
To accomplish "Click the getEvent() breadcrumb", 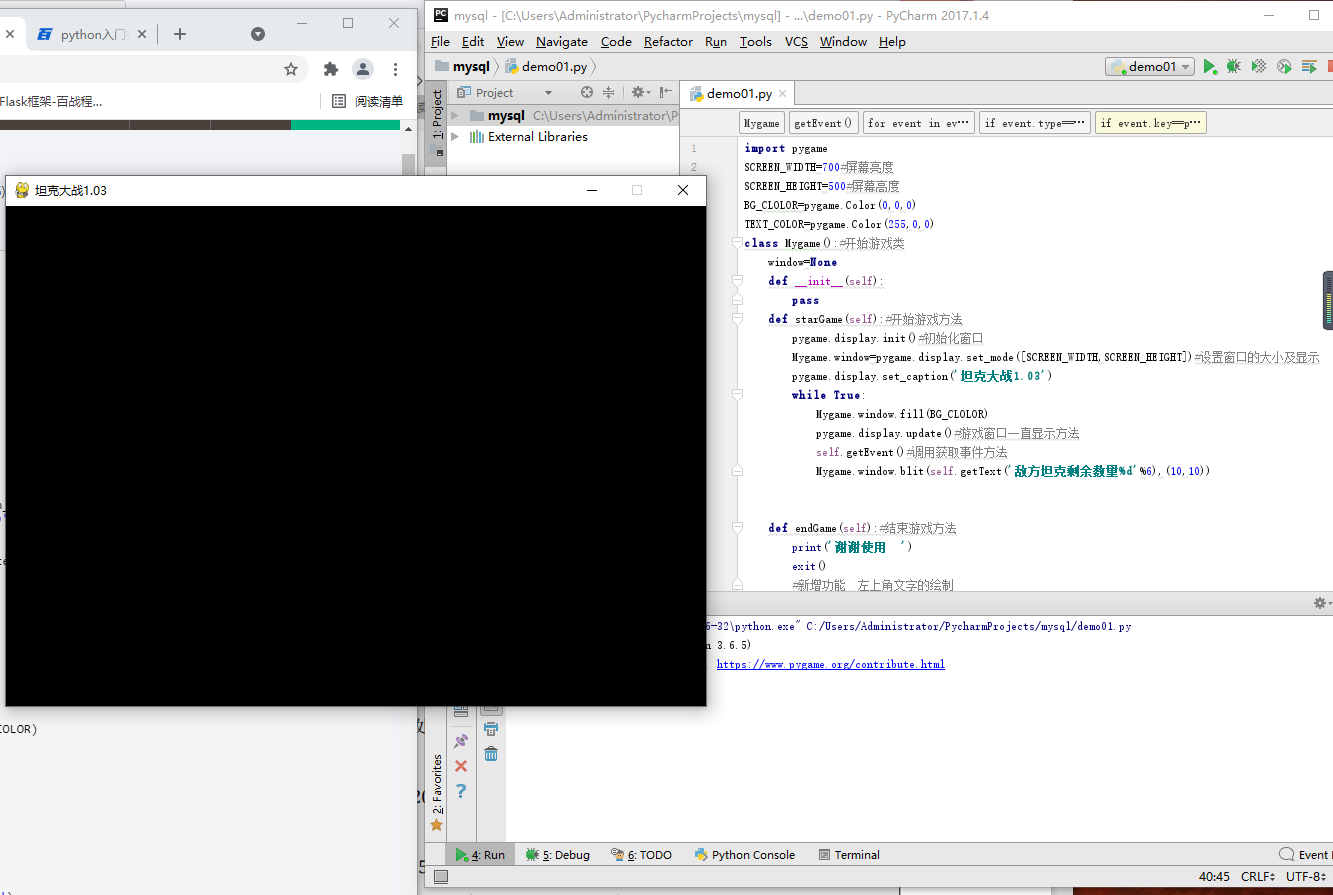I will tap(824, 123).
